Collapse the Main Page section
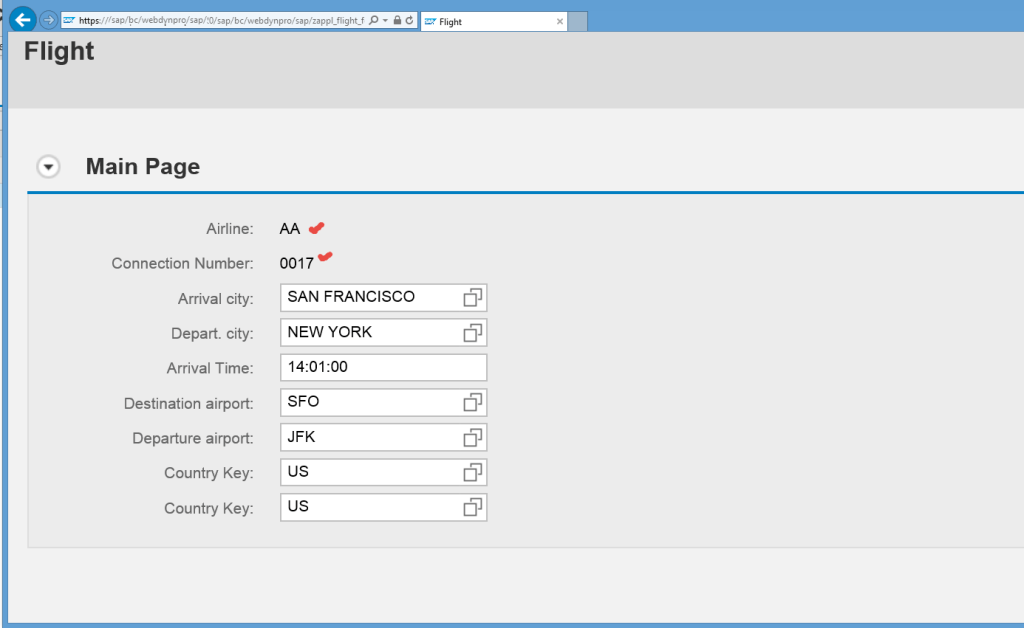Image resolution: width=1024 pixels, height=628 pixels. (x=47, y=167)
